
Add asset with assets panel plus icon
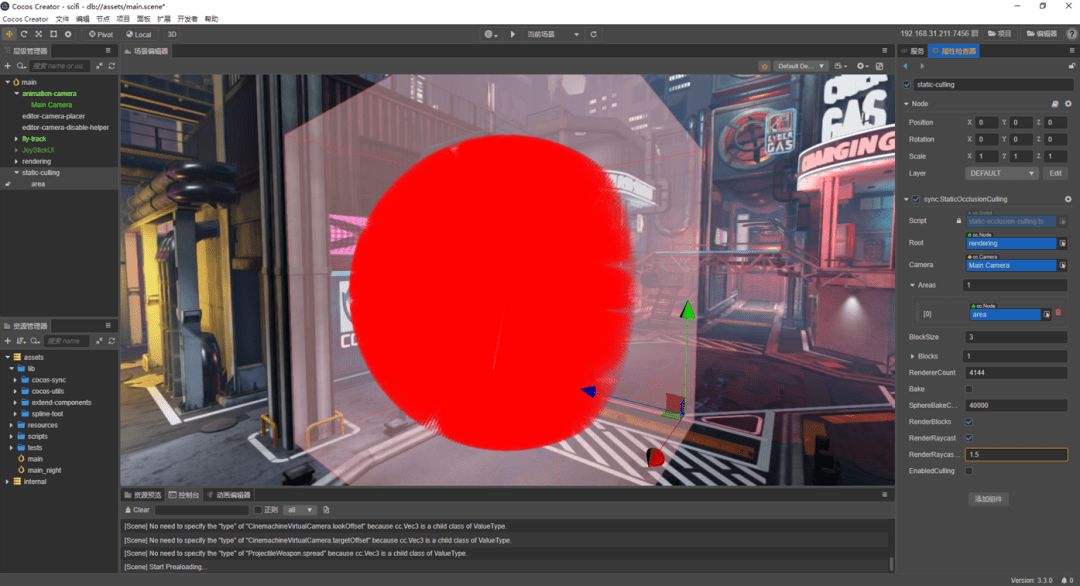(8, 341)
